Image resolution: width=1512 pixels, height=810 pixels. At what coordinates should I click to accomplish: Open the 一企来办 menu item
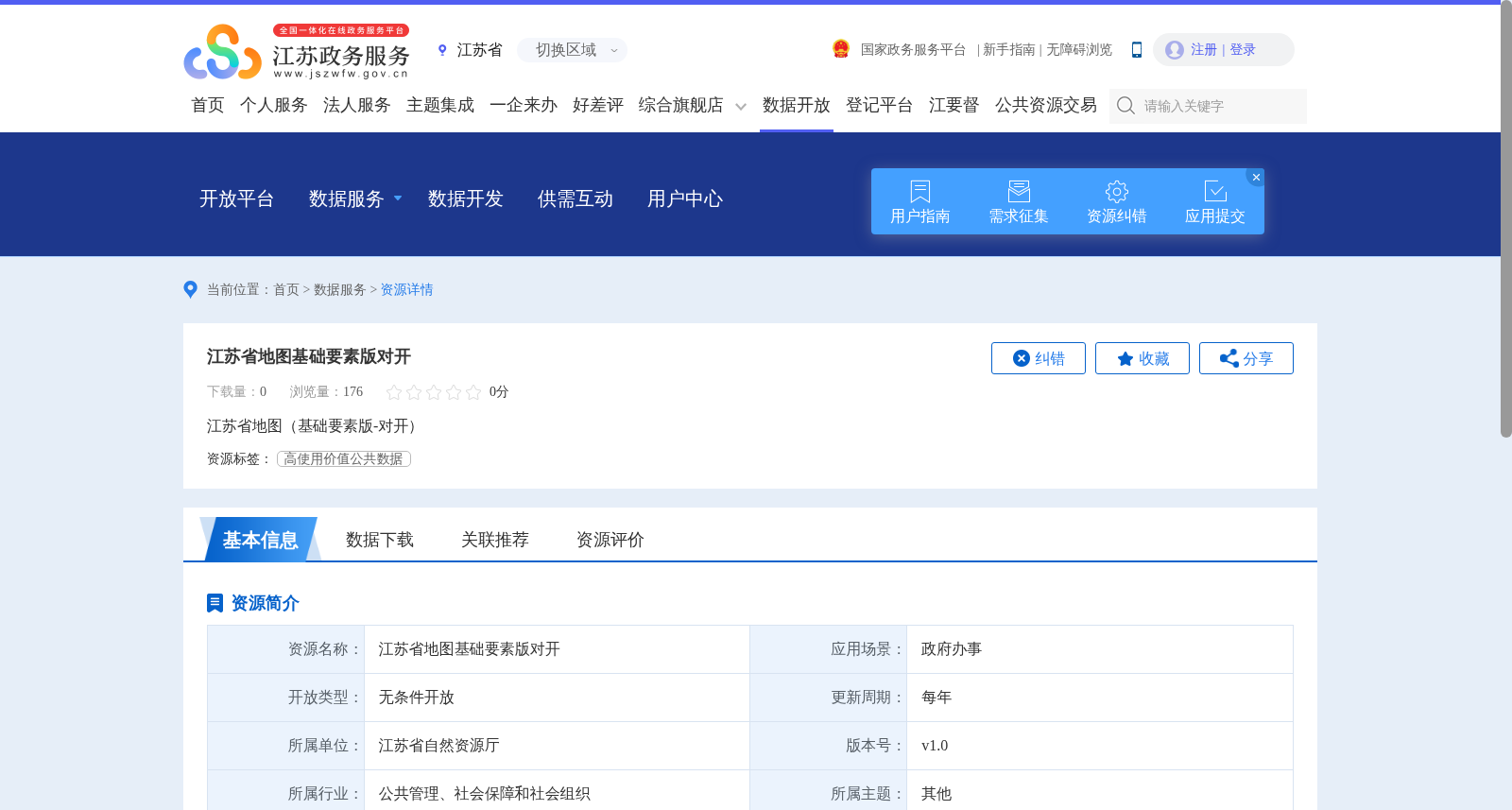pyautogui.click(x=524, y=105)
